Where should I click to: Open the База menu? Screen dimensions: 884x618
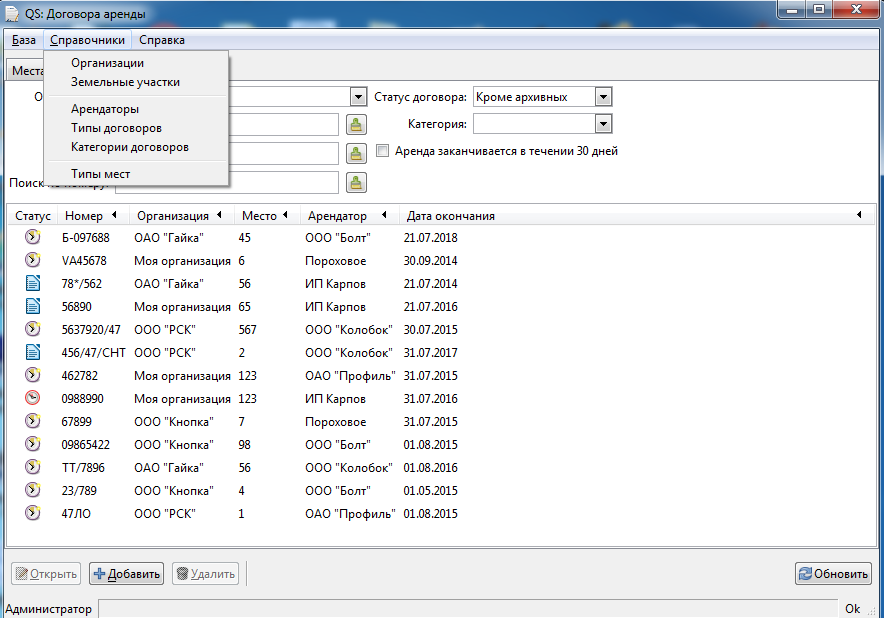click(24, 40)
